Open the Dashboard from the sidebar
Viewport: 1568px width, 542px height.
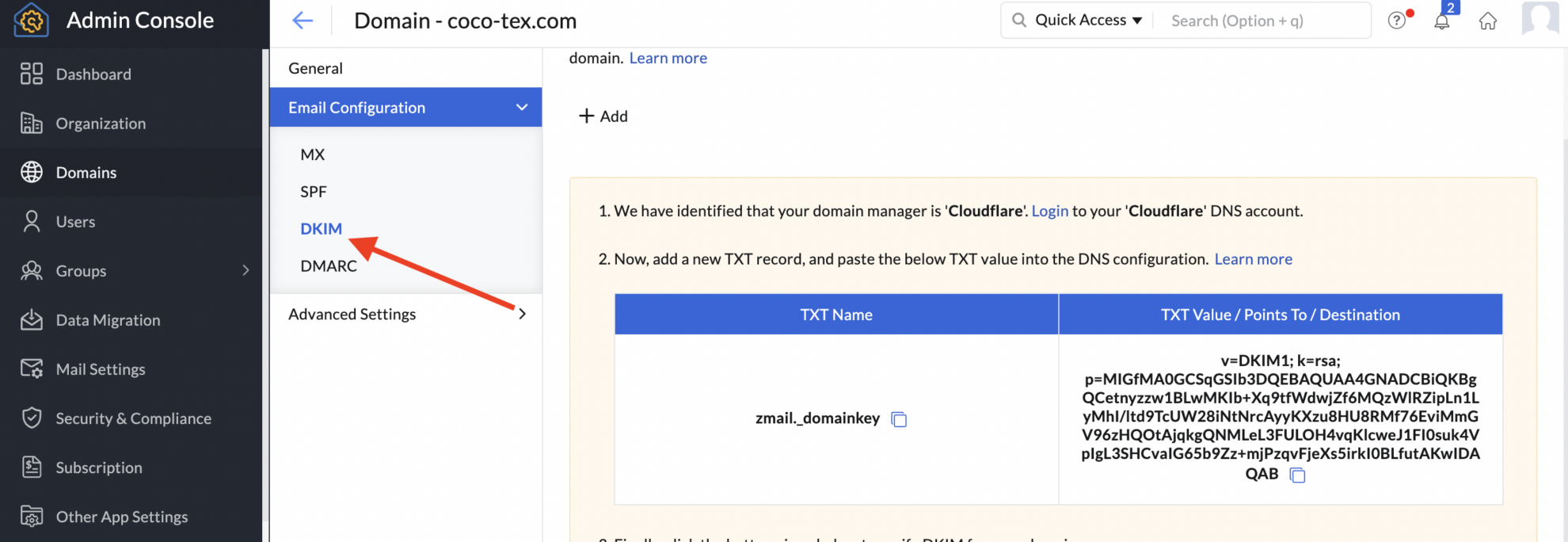(93, 74)
